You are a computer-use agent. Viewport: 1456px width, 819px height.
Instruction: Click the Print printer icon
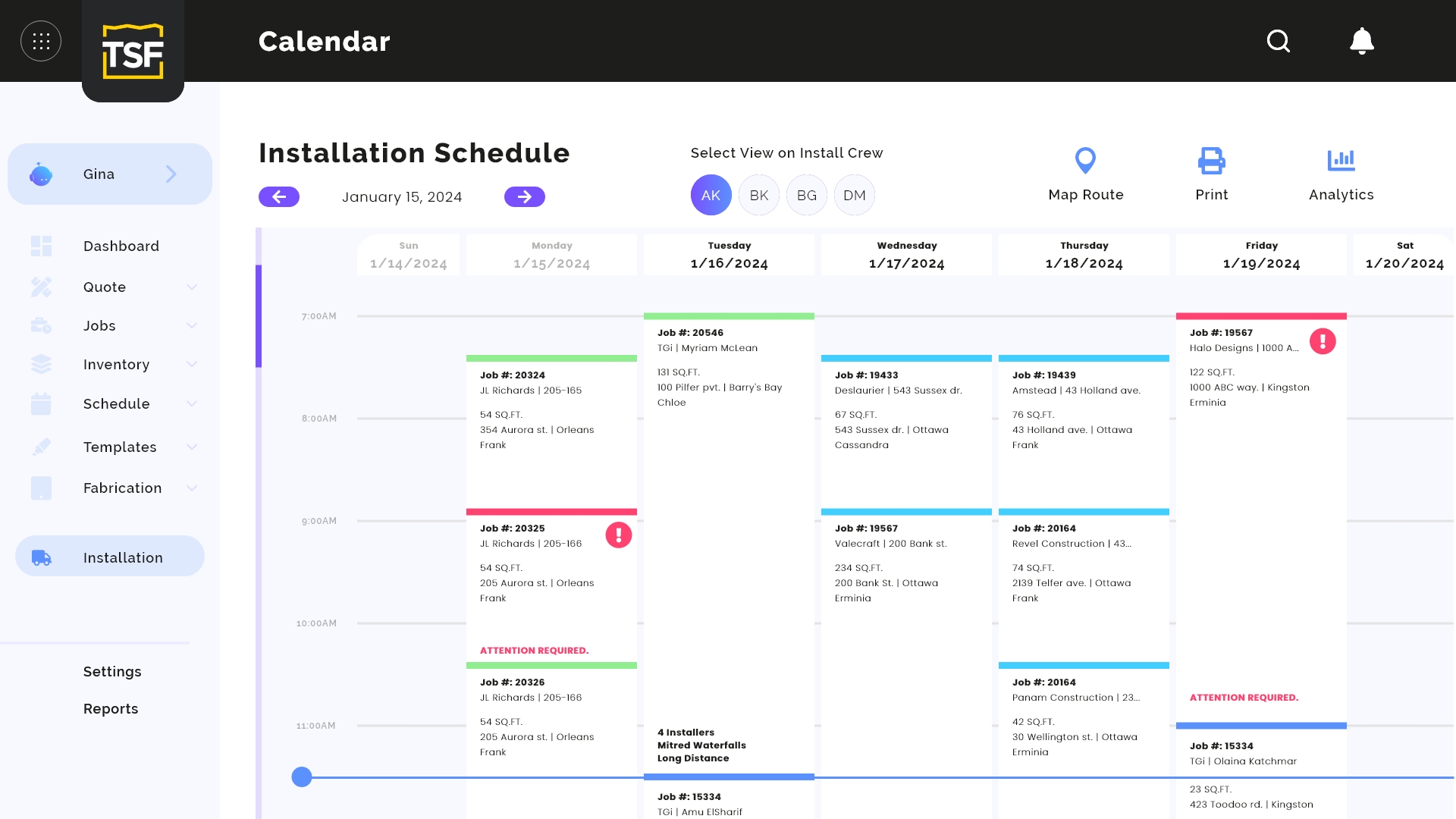coord(1212,160)
